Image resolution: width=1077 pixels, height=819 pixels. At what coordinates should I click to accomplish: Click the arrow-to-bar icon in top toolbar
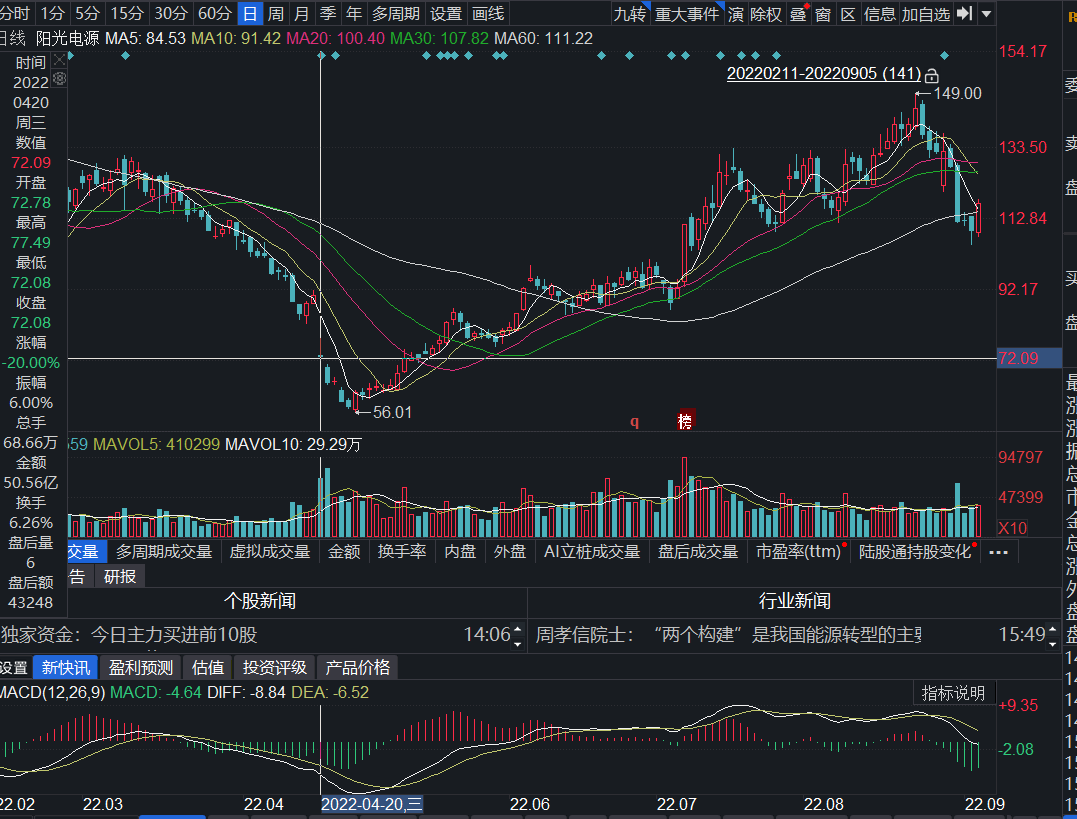pos(964,14)
